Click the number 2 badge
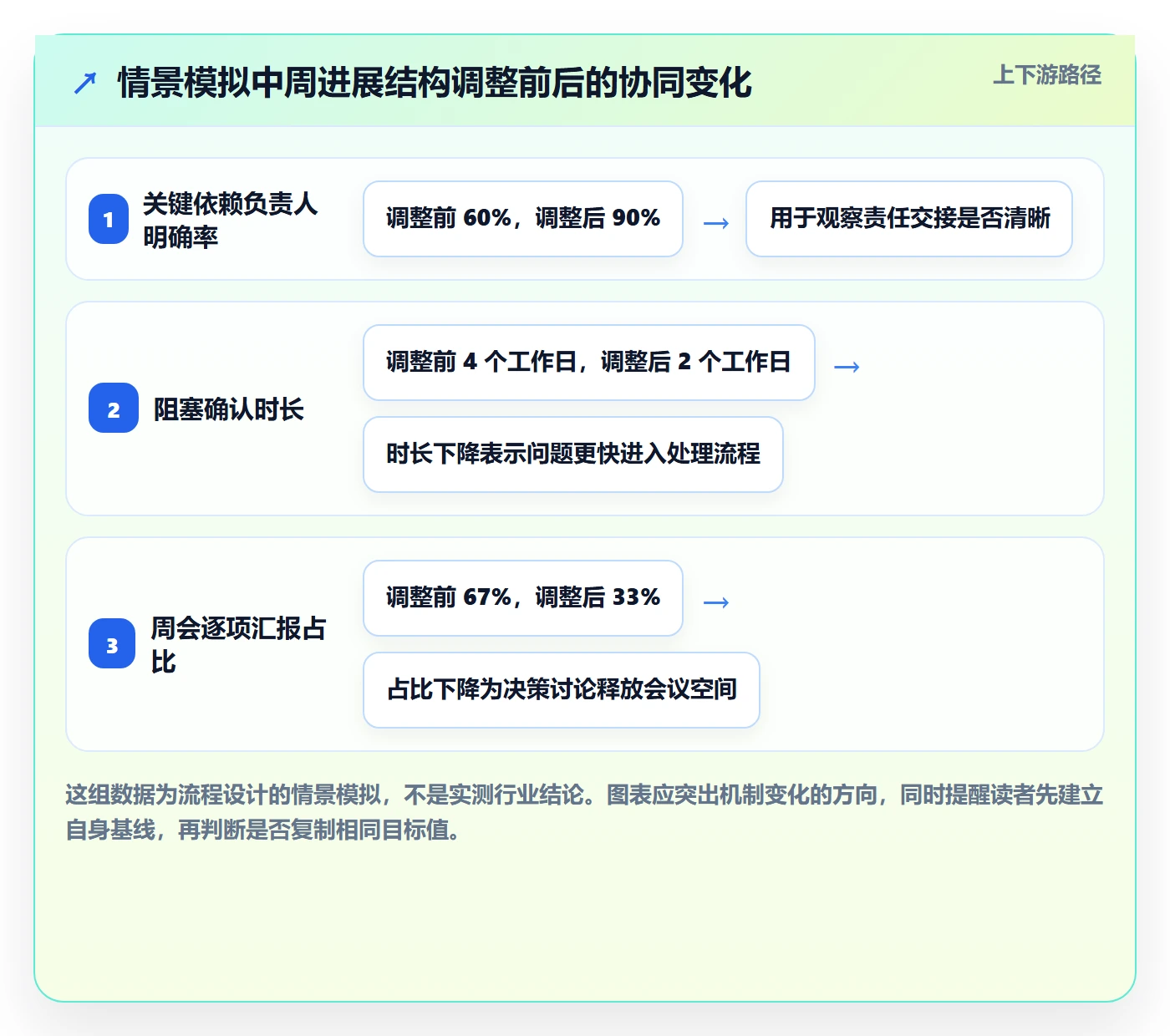 click(x=114, y=409)
